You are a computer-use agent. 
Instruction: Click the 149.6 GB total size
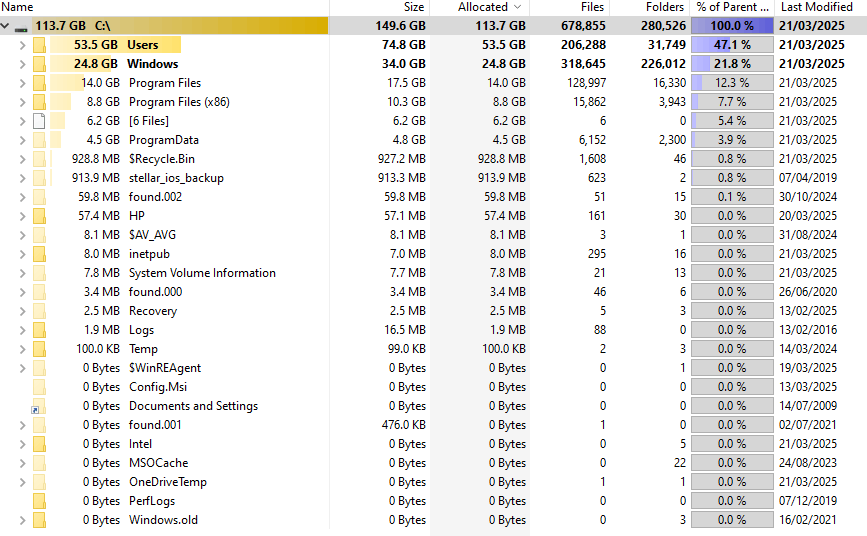click(x=400, y=26)
